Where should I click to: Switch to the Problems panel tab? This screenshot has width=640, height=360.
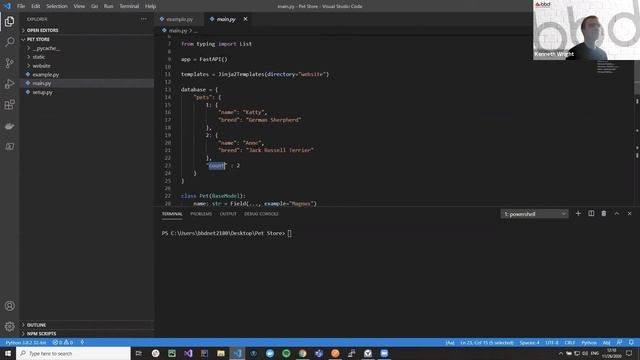201,214
